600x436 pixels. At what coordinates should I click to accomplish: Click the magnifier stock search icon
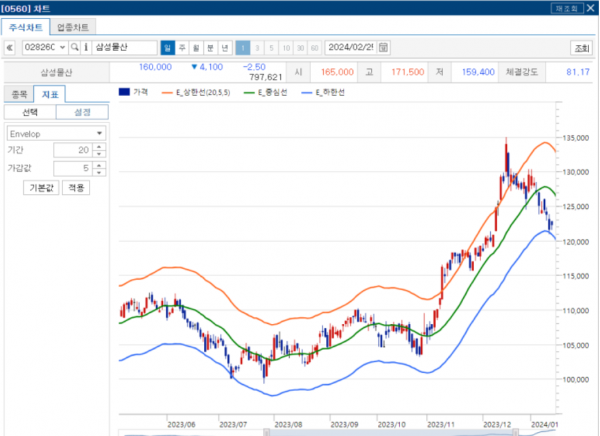click(x=75, y=47)
